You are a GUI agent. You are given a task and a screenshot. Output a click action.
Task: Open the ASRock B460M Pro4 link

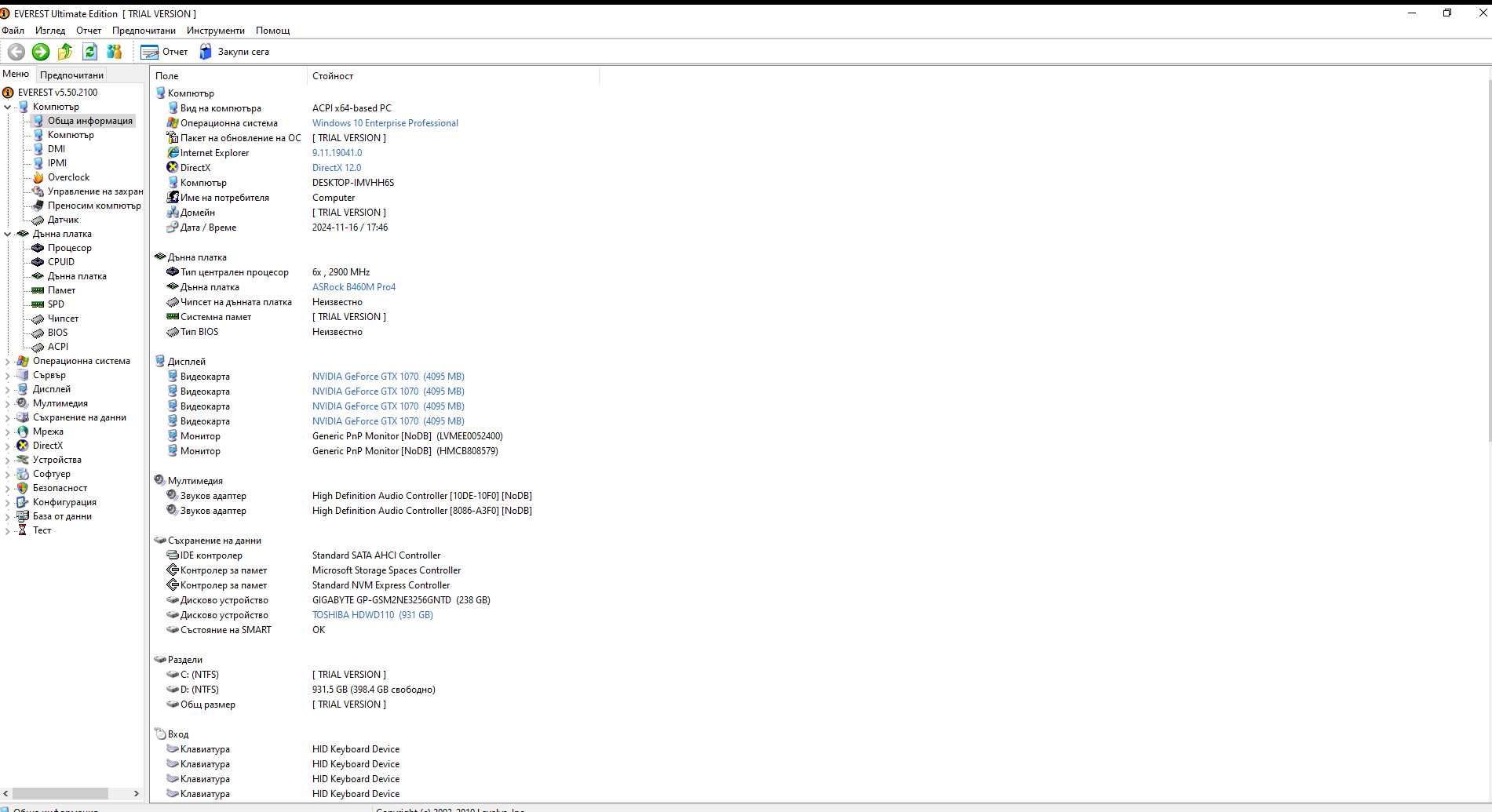tap(354, 287)
